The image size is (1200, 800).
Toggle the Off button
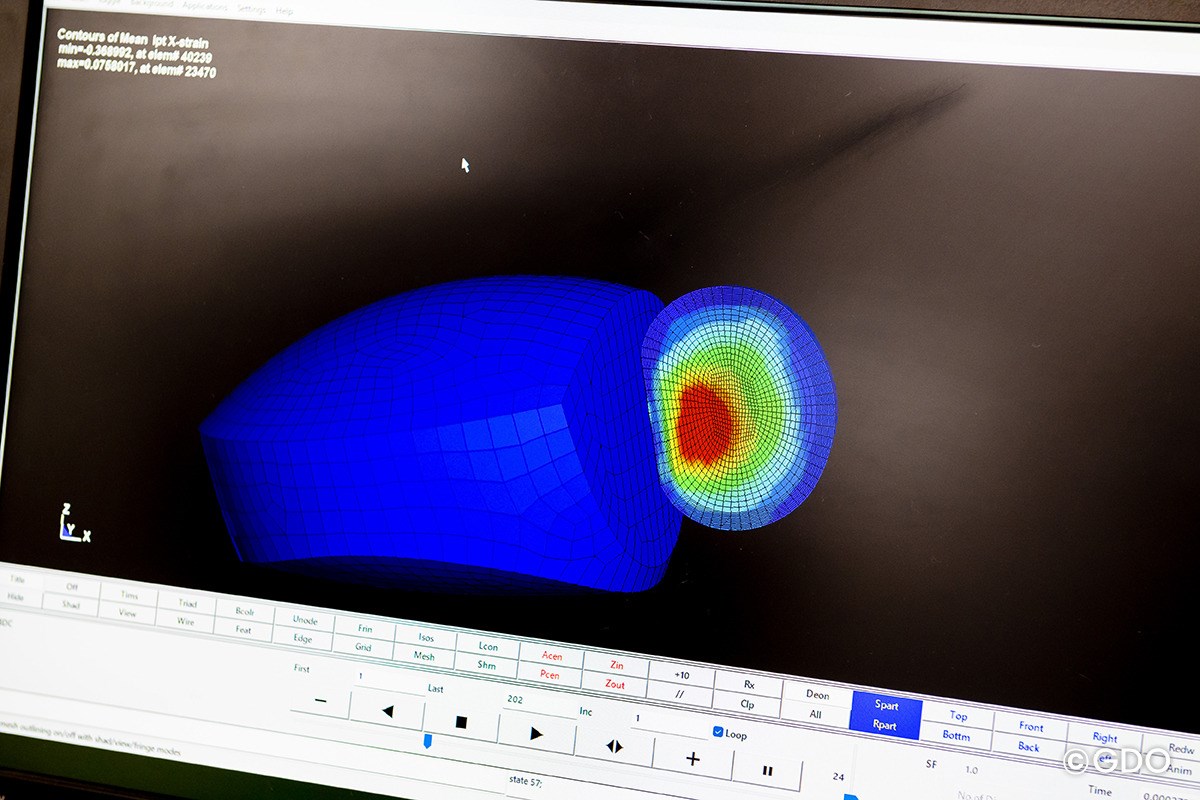click(x=71, y=587)
